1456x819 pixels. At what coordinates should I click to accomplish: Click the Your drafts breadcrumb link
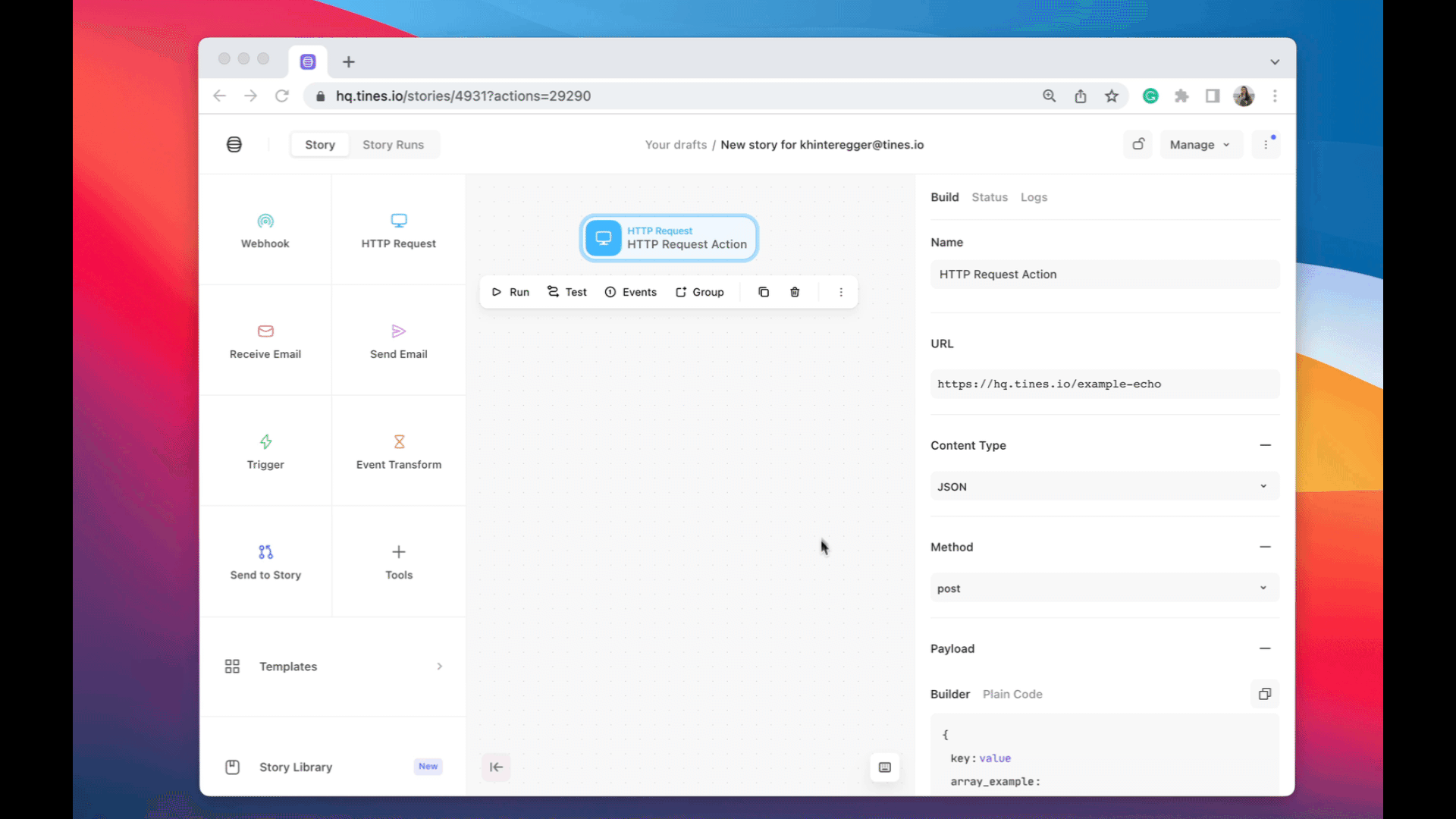676,145
